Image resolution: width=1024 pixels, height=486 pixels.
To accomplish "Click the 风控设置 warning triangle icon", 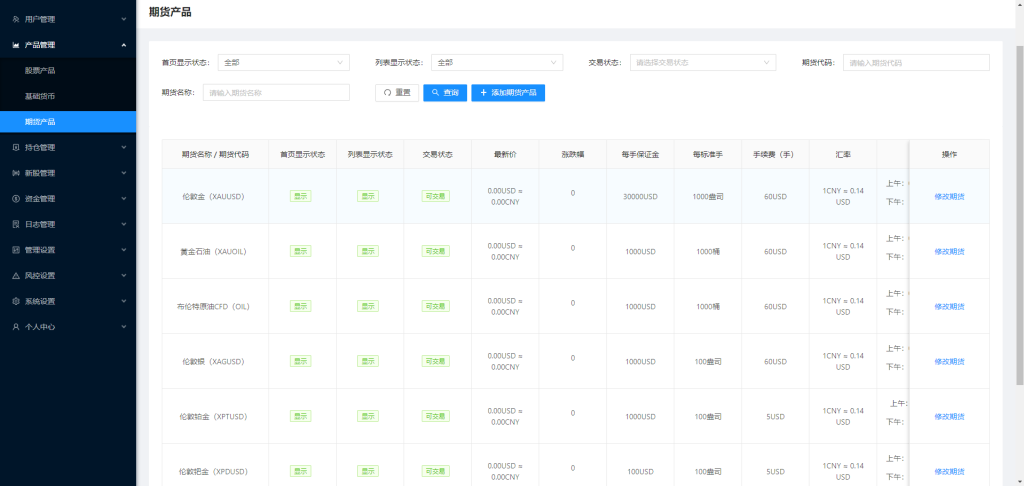I will [16, 275].
